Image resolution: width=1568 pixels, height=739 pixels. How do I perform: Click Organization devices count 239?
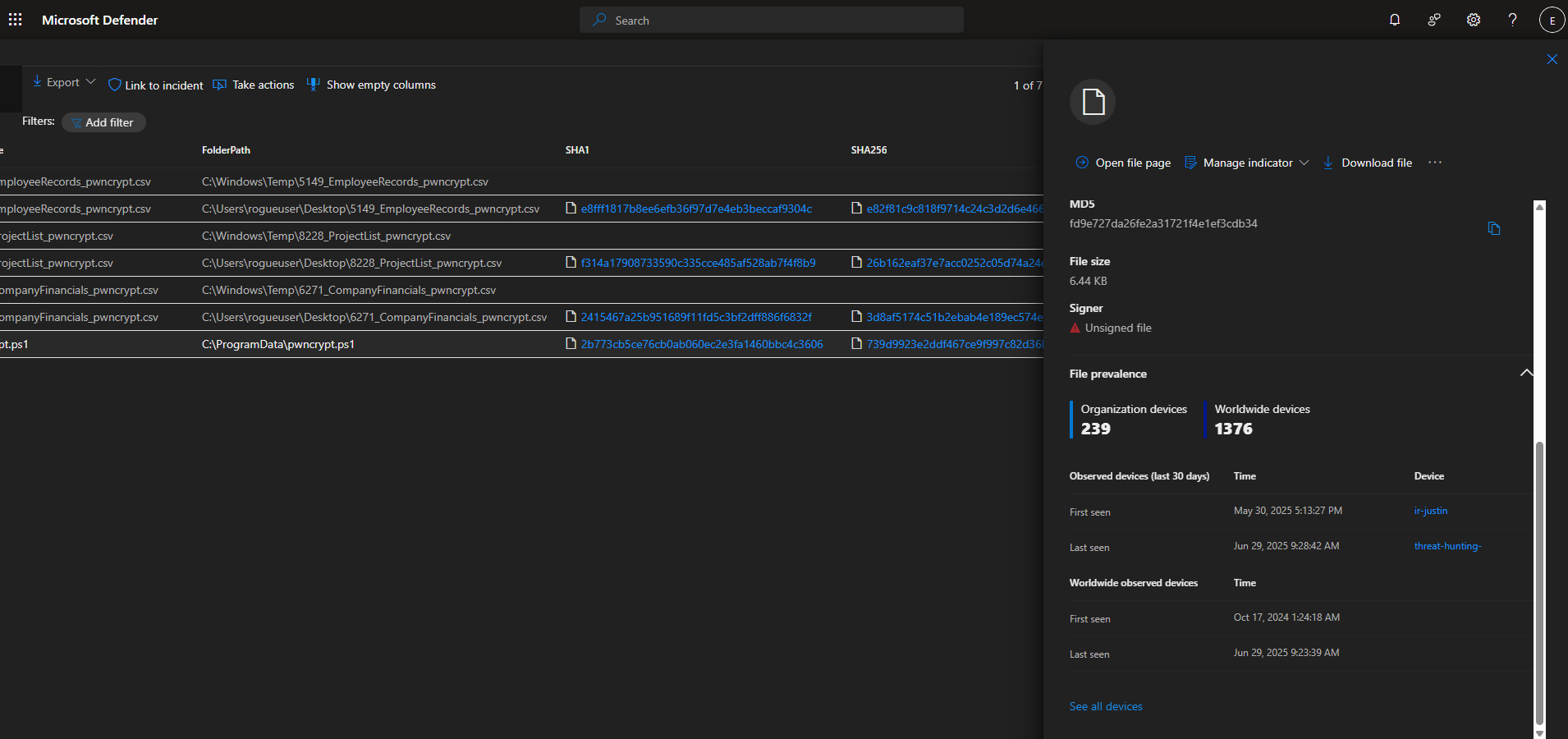(1095, 429)
